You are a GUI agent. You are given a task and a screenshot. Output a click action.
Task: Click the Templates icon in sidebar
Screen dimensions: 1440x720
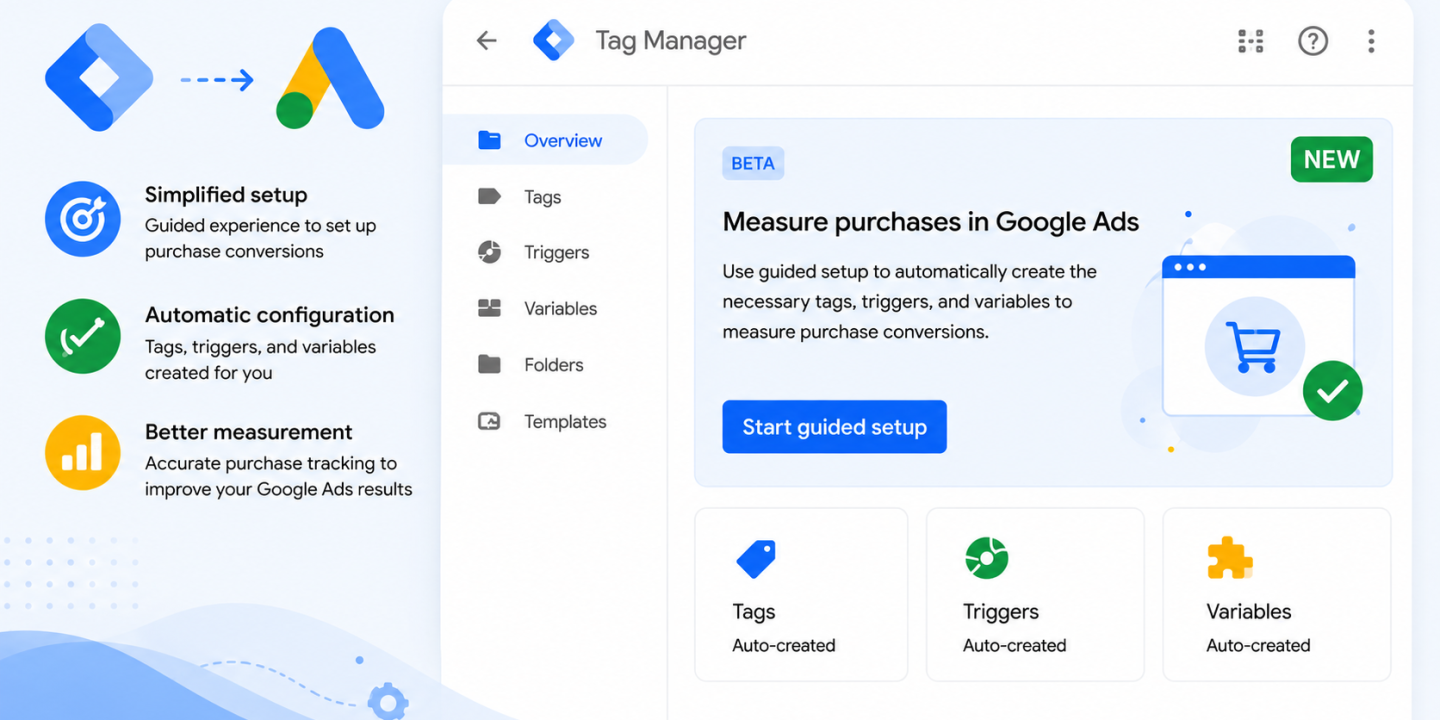click(489, 421)
